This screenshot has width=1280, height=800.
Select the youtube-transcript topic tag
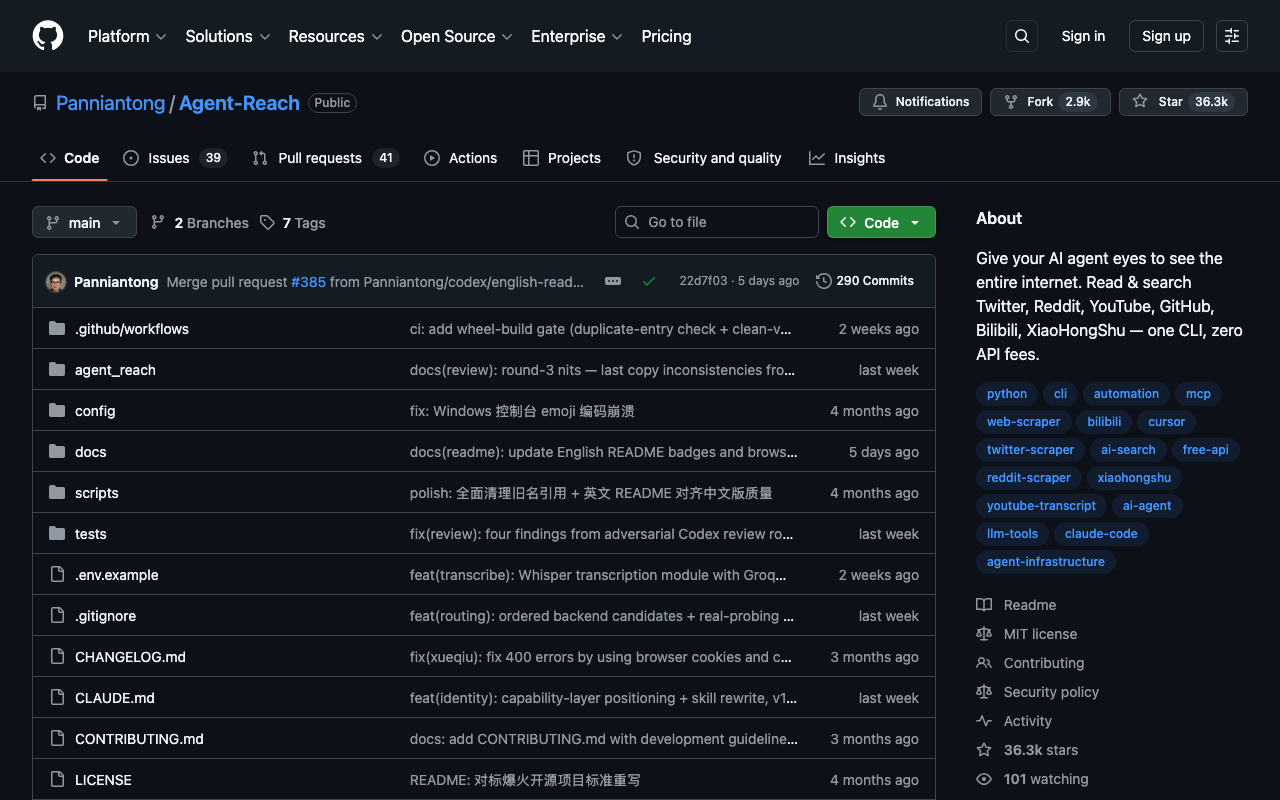pos(1041,506)
